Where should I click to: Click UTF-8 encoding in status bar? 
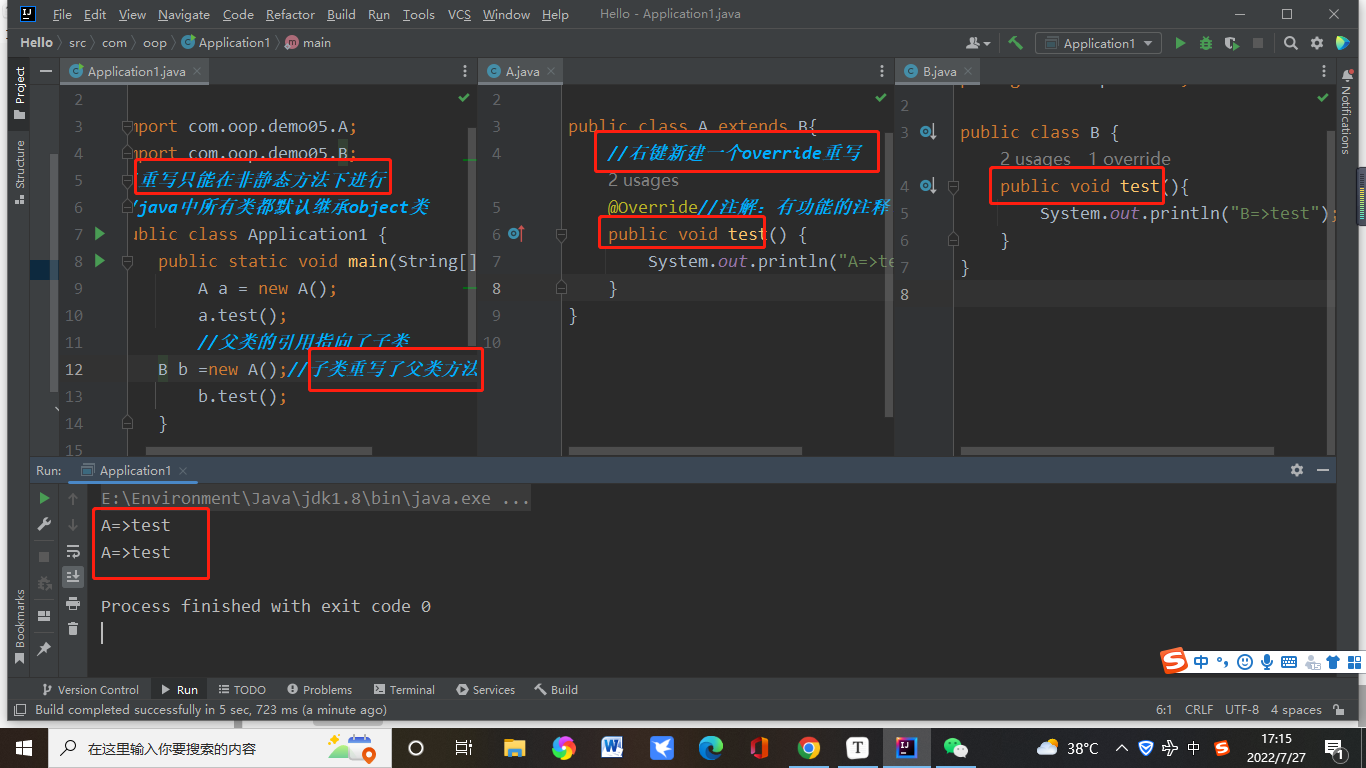click(x=1242, y=710)
